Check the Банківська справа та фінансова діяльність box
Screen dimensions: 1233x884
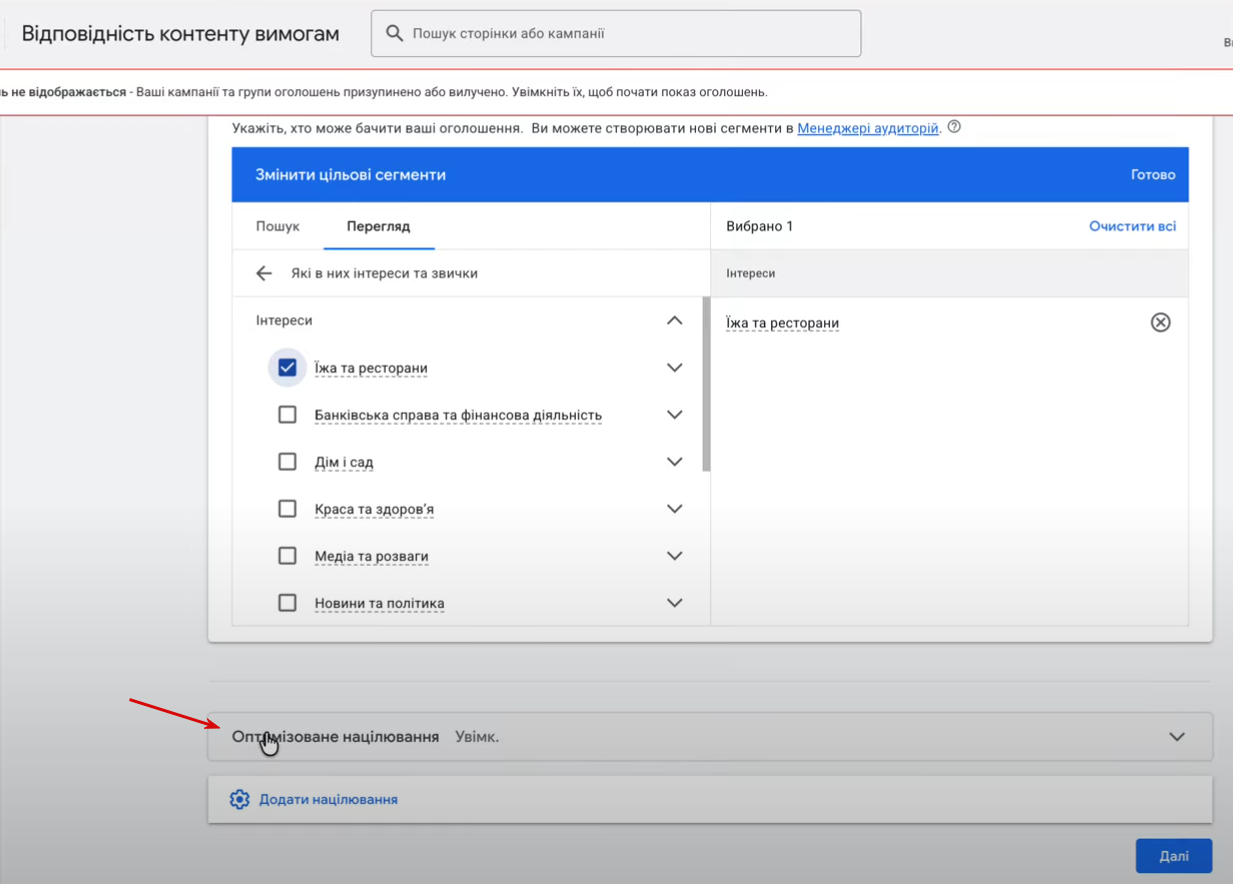pos(287,415)
